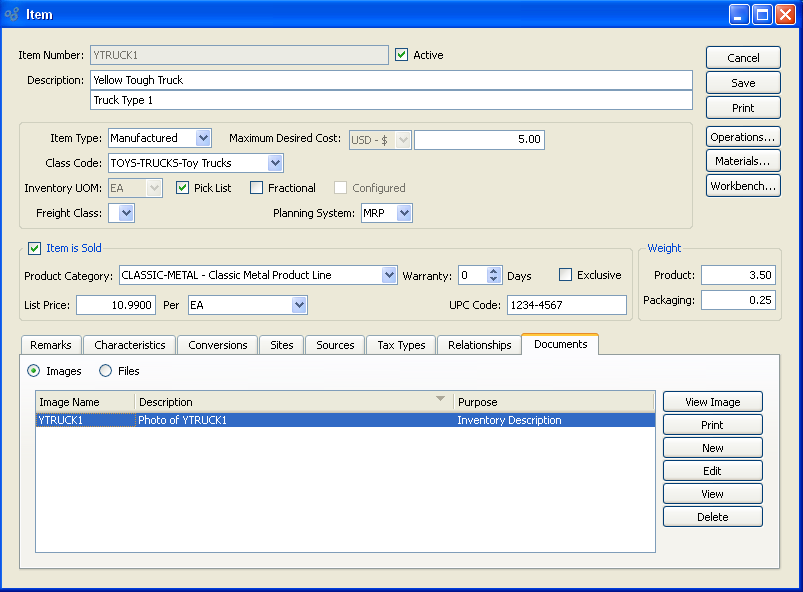The height and width of the screenshot is (592, 803).
Task: Select the Files radio button
Action: point(105,371)
